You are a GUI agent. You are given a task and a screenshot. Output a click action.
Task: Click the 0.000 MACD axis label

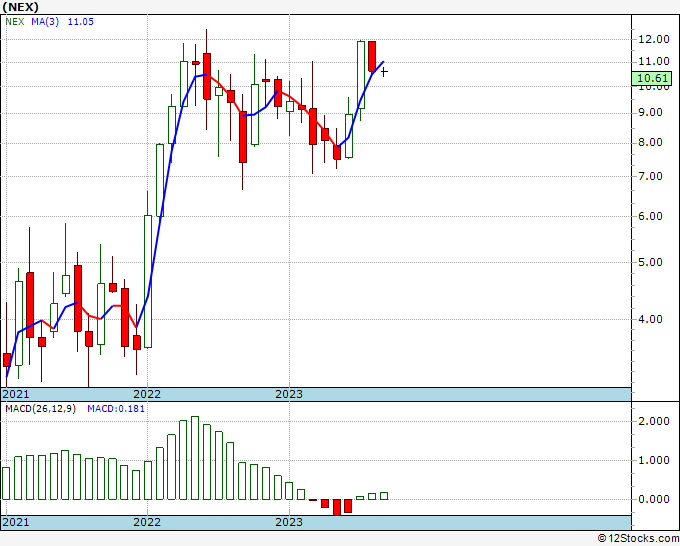pos(654,499)
